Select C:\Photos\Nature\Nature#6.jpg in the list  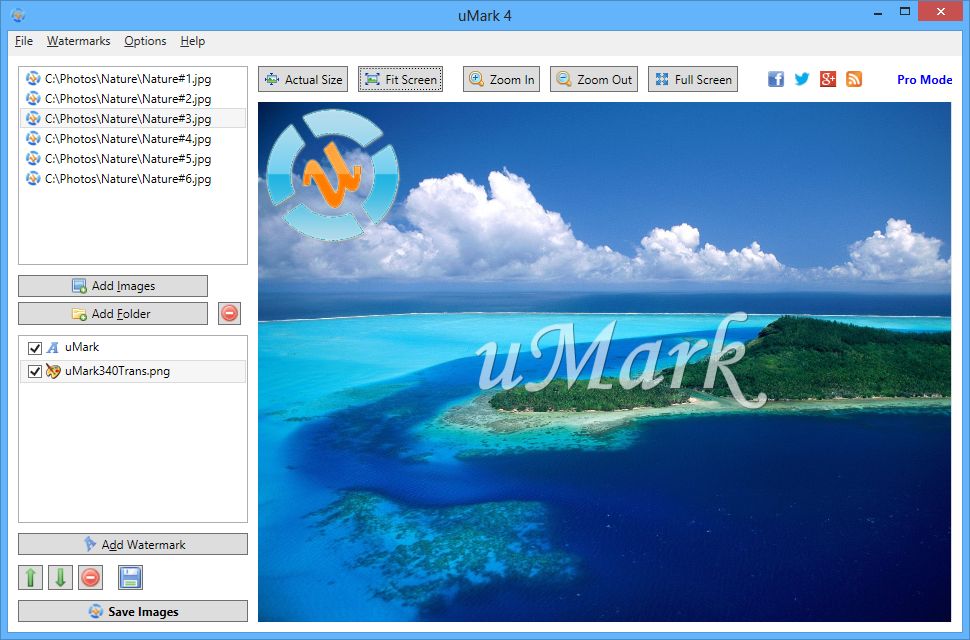133,179
